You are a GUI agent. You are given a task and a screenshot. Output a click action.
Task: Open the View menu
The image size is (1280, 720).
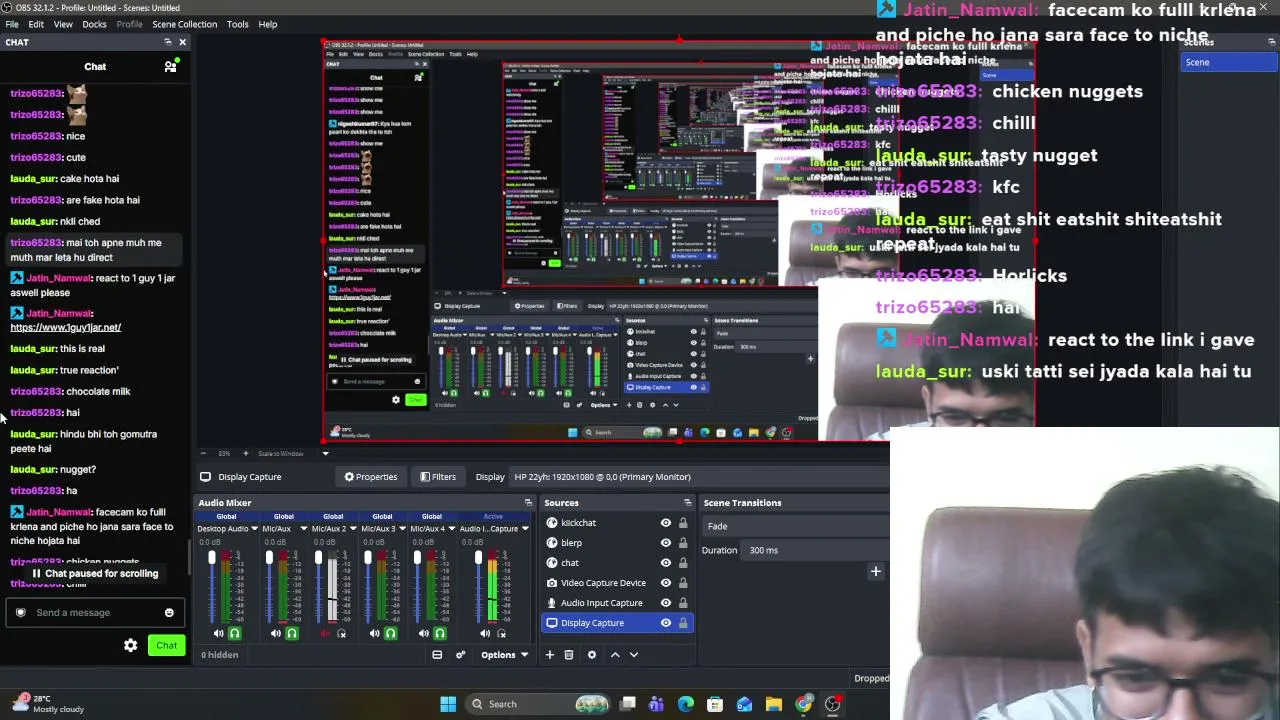(x=63, y=24)
